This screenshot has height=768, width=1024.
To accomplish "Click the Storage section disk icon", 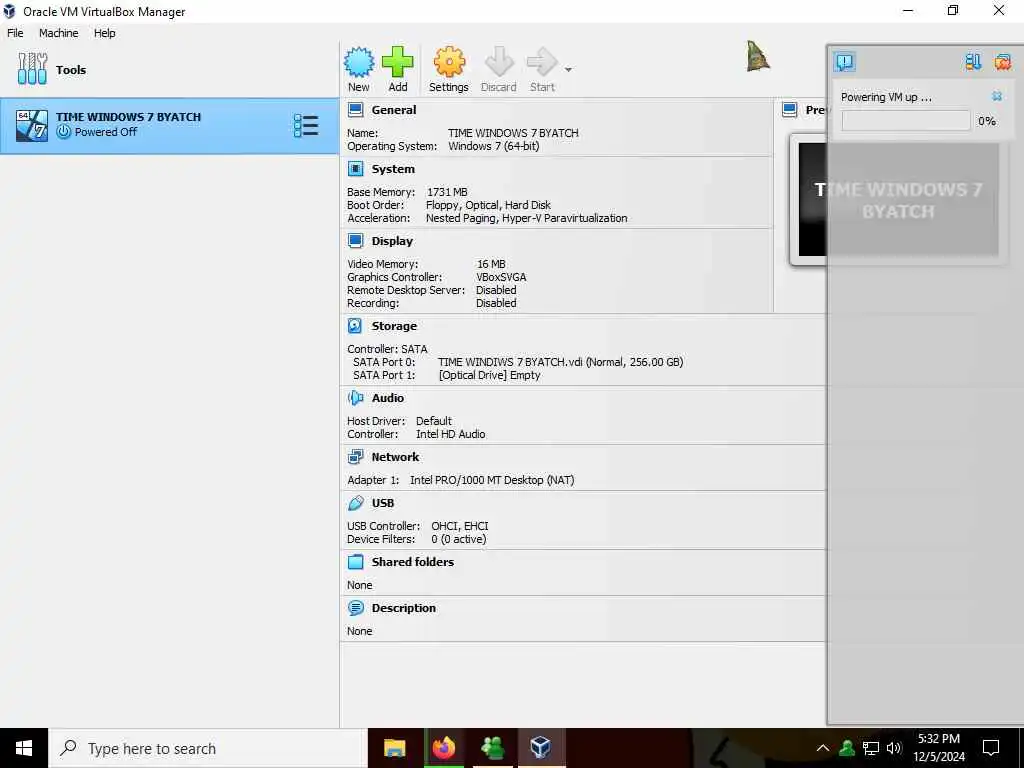I will [x=355, y=326].
